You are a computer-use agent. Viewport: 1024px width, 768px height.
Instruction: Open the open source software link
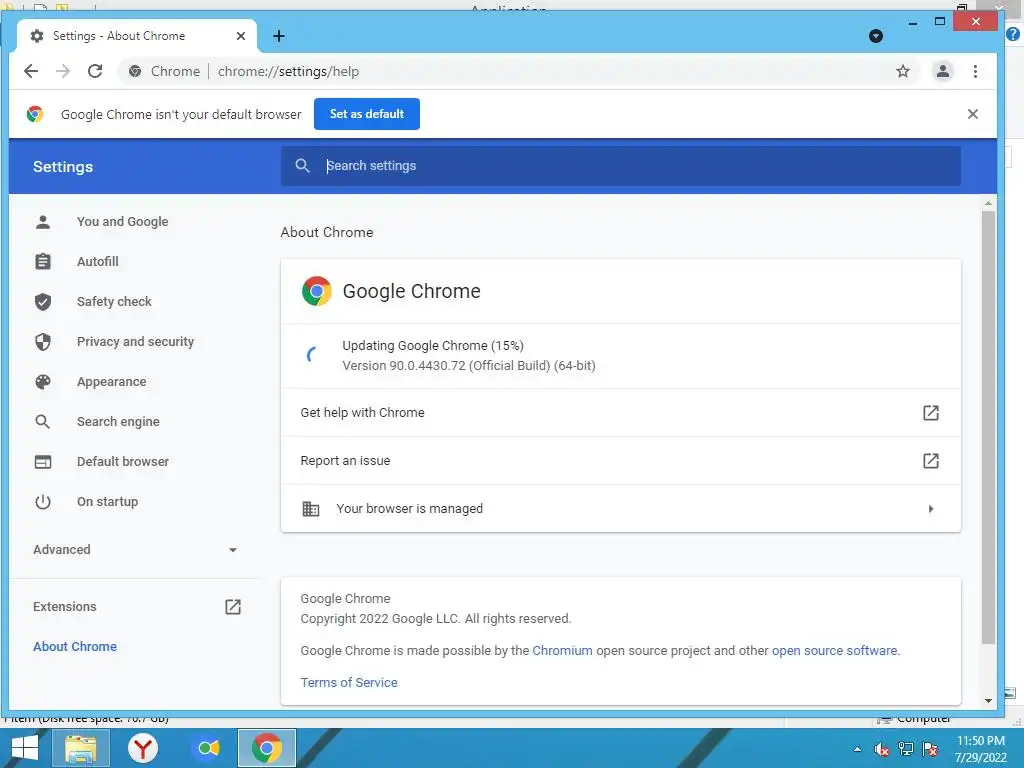click(x=835, y=650)
